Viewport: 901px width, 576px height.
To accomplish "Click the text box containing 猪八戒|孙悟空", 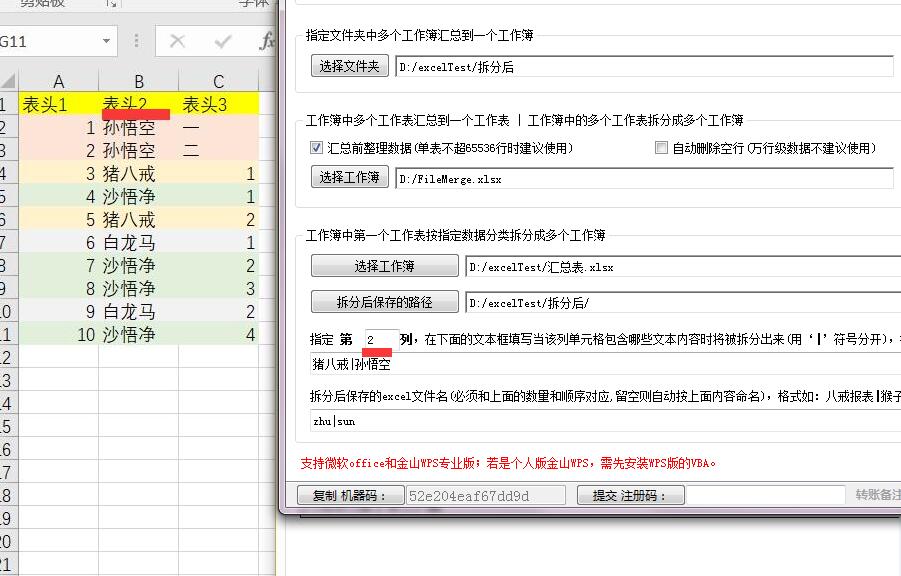I will point(600,364).
